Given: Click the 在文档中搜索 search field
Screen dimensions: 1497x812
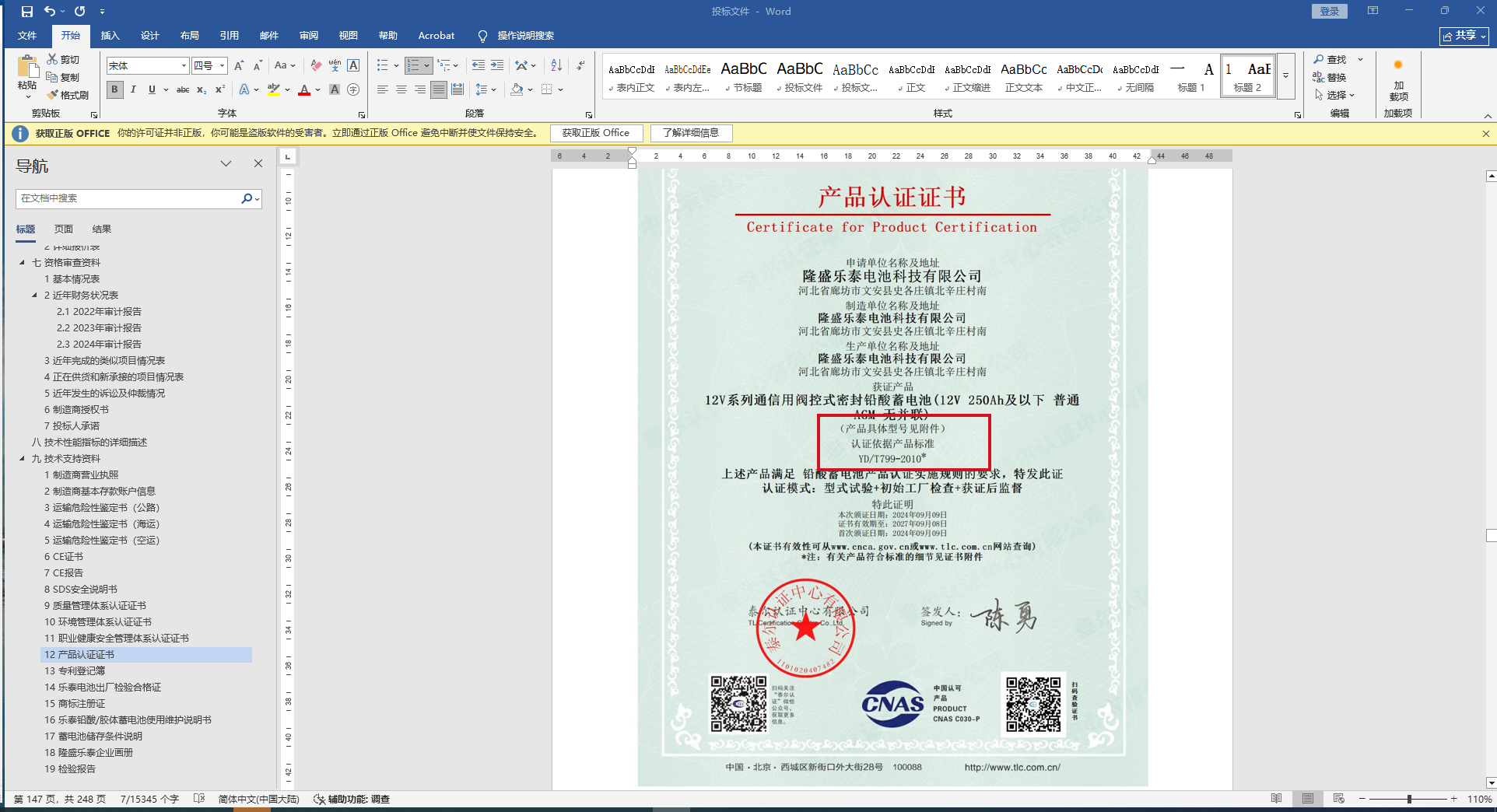Looking at the screenshot, I should click(128, 198).
